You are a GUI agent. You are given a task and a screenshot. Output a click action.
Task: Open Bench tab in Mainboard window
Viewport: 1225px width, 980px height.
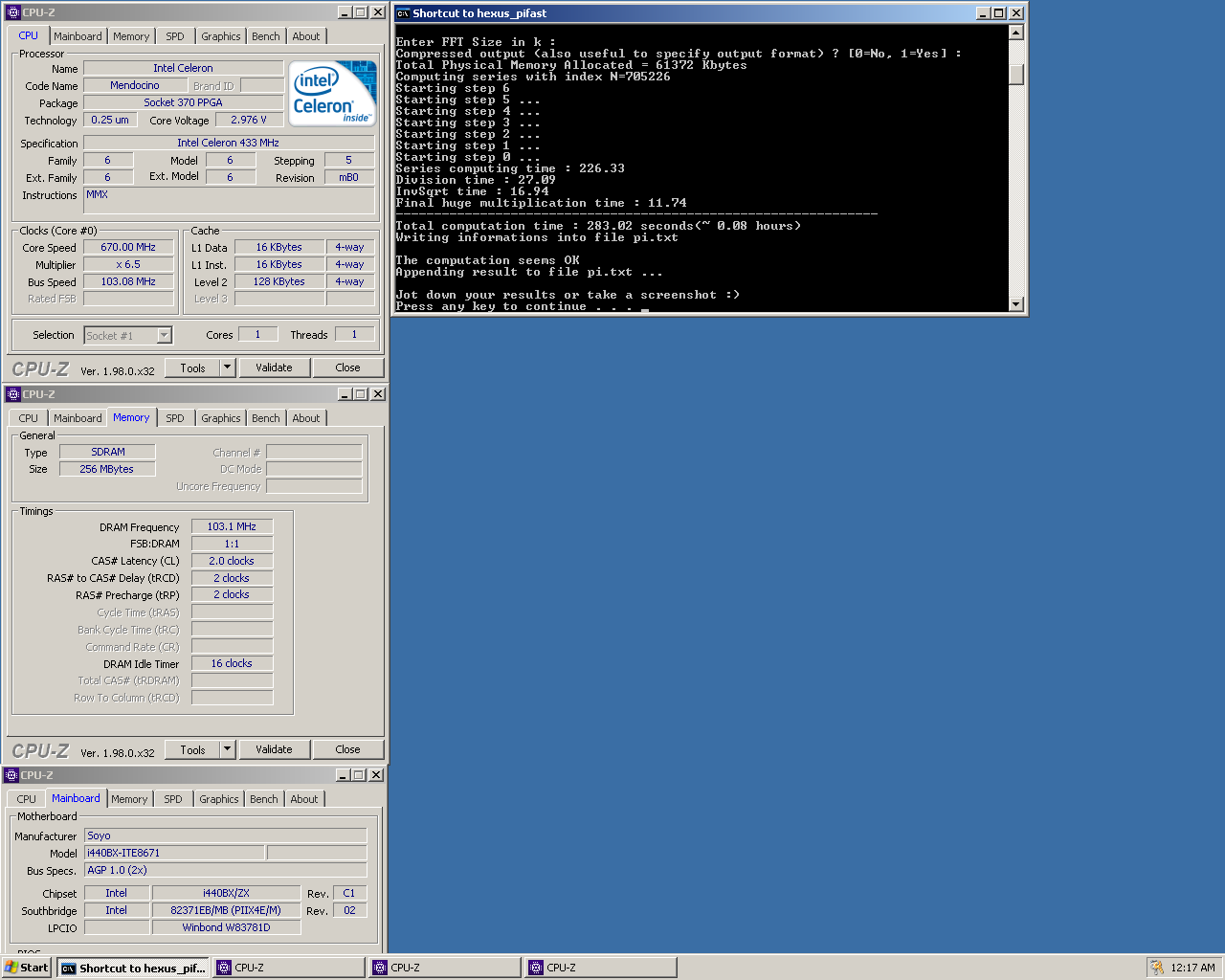pyautogui.click(x=264, y=799)
